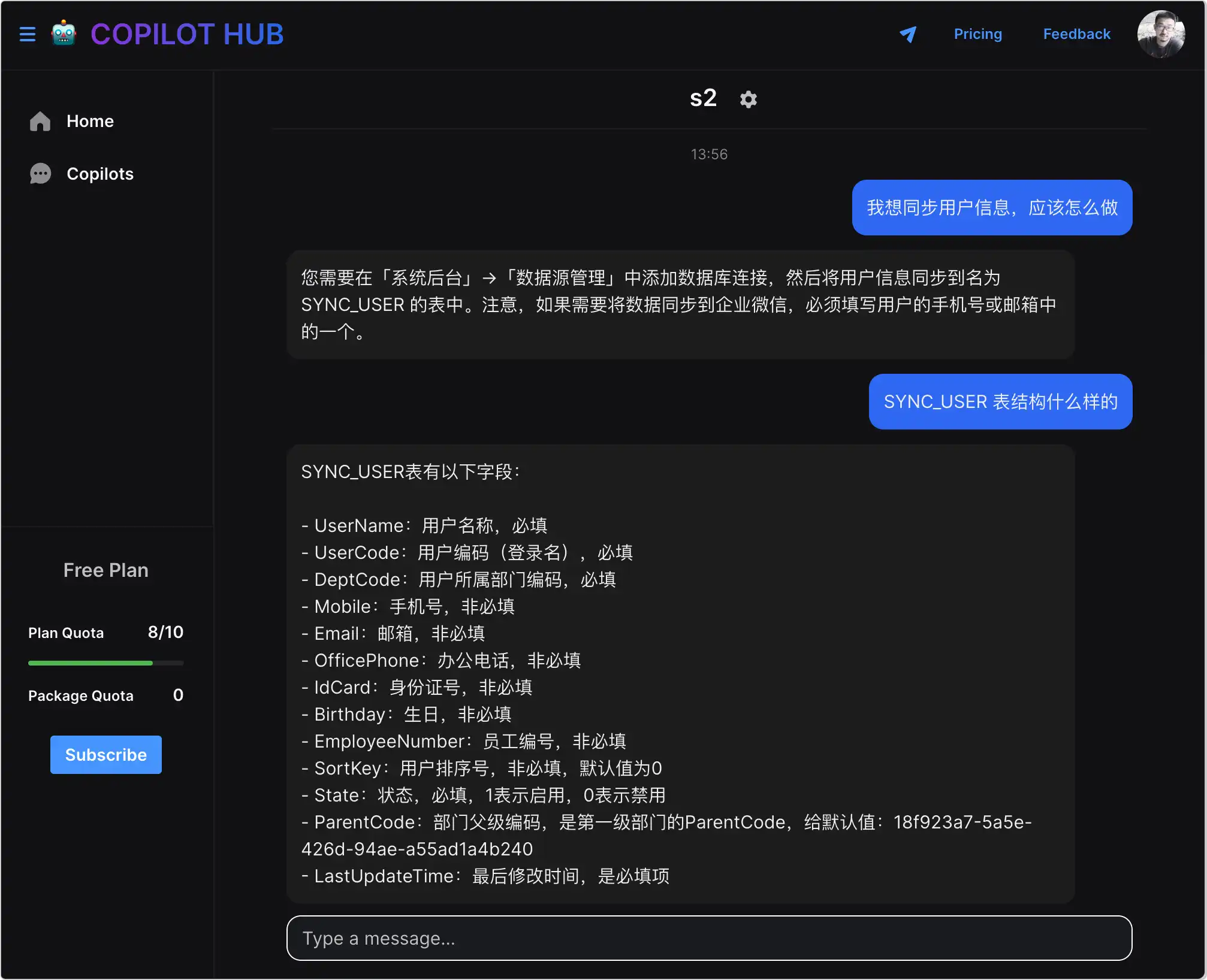Click the first user message about syncing users
1207x980 pixels.
(x=992, y=208)
